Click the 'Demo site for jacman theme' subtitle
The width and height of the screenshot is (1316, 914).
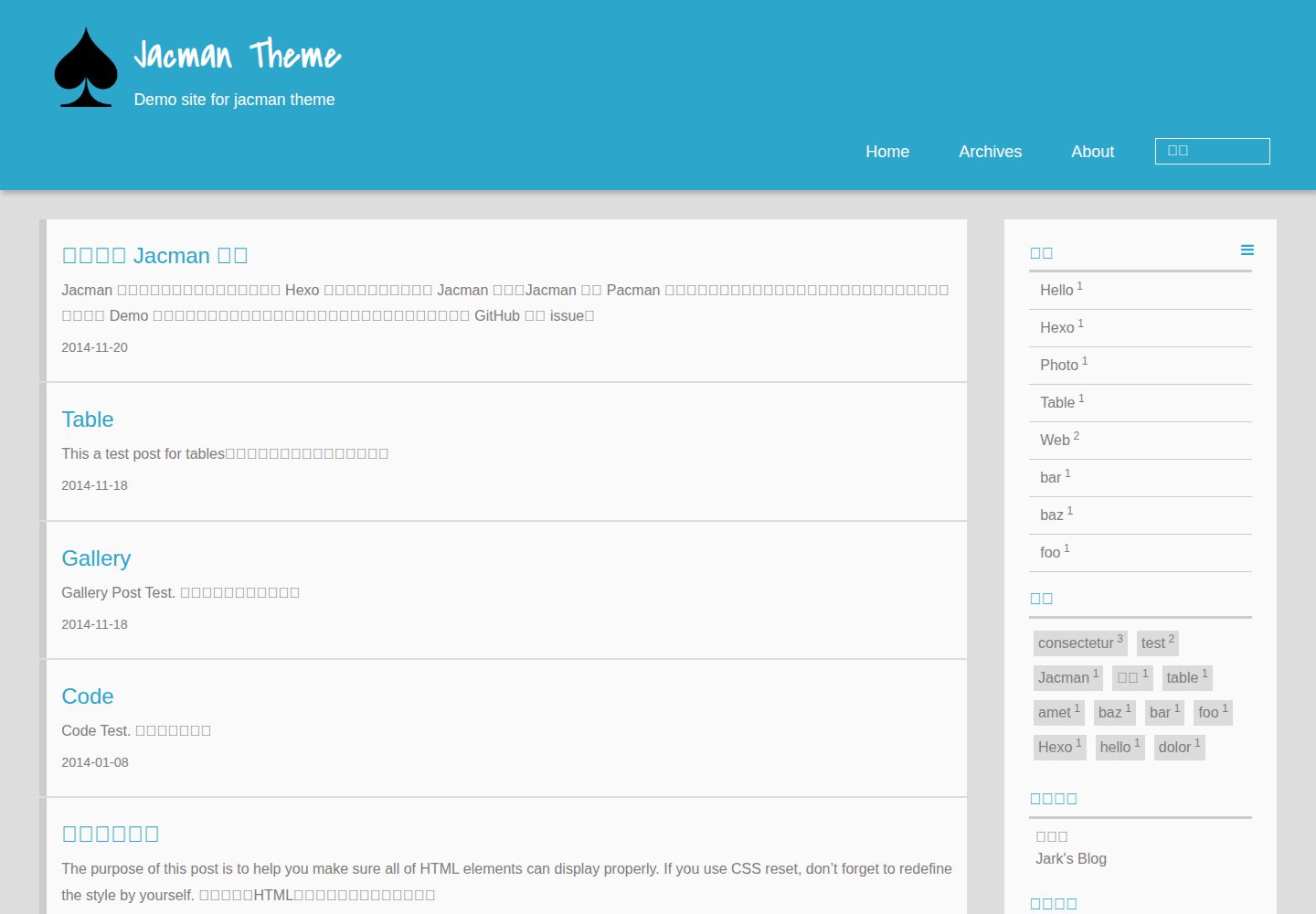click(x=234, y=100)
